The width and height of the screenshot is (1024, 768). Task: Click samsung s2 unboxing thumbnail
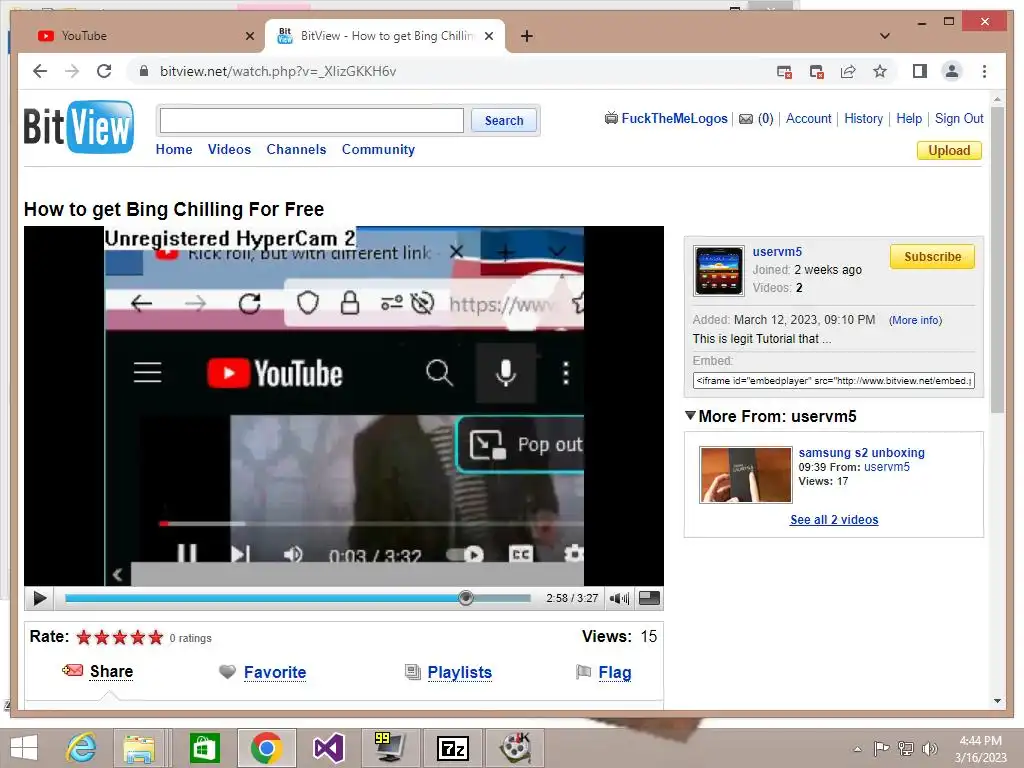click(x=745, y=475)
